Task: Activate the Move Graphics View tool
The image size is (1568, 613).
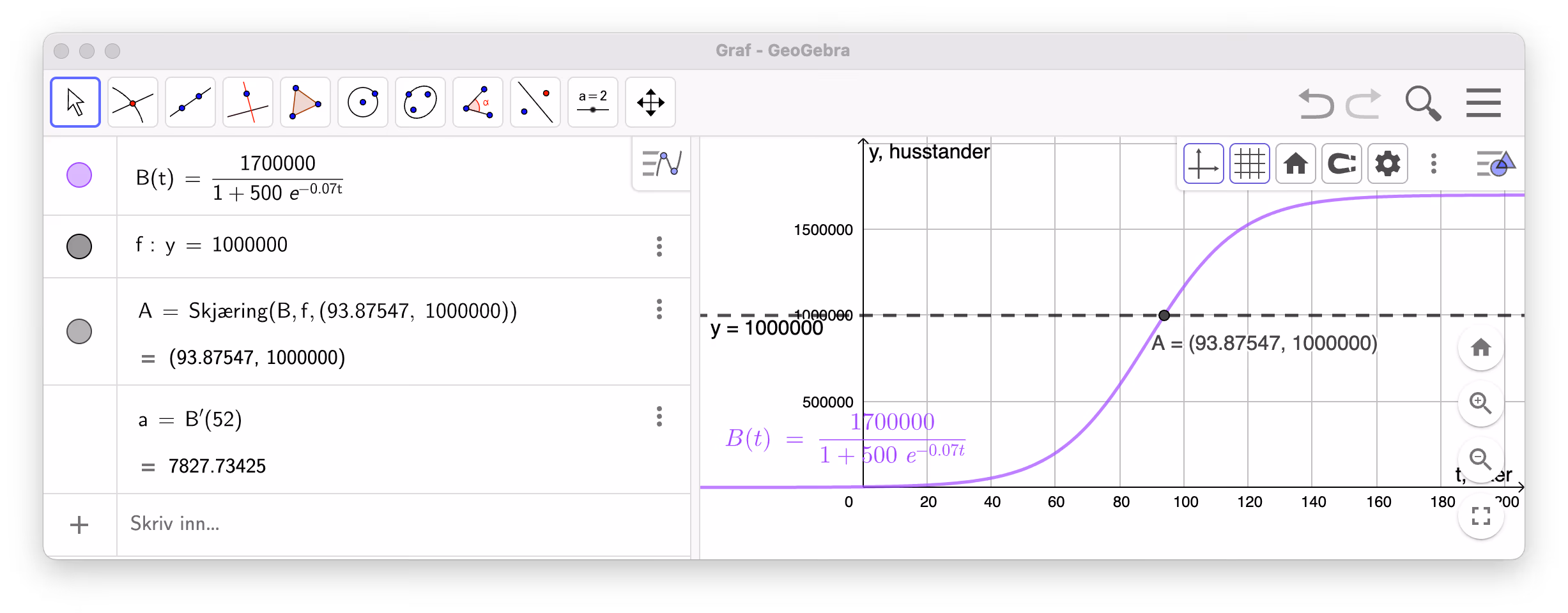Action: [x=650, y=102]
